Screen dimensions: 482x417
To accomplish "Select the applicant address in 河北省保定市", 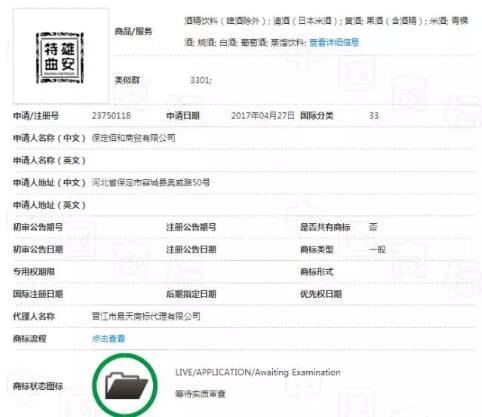I will 151,183.
